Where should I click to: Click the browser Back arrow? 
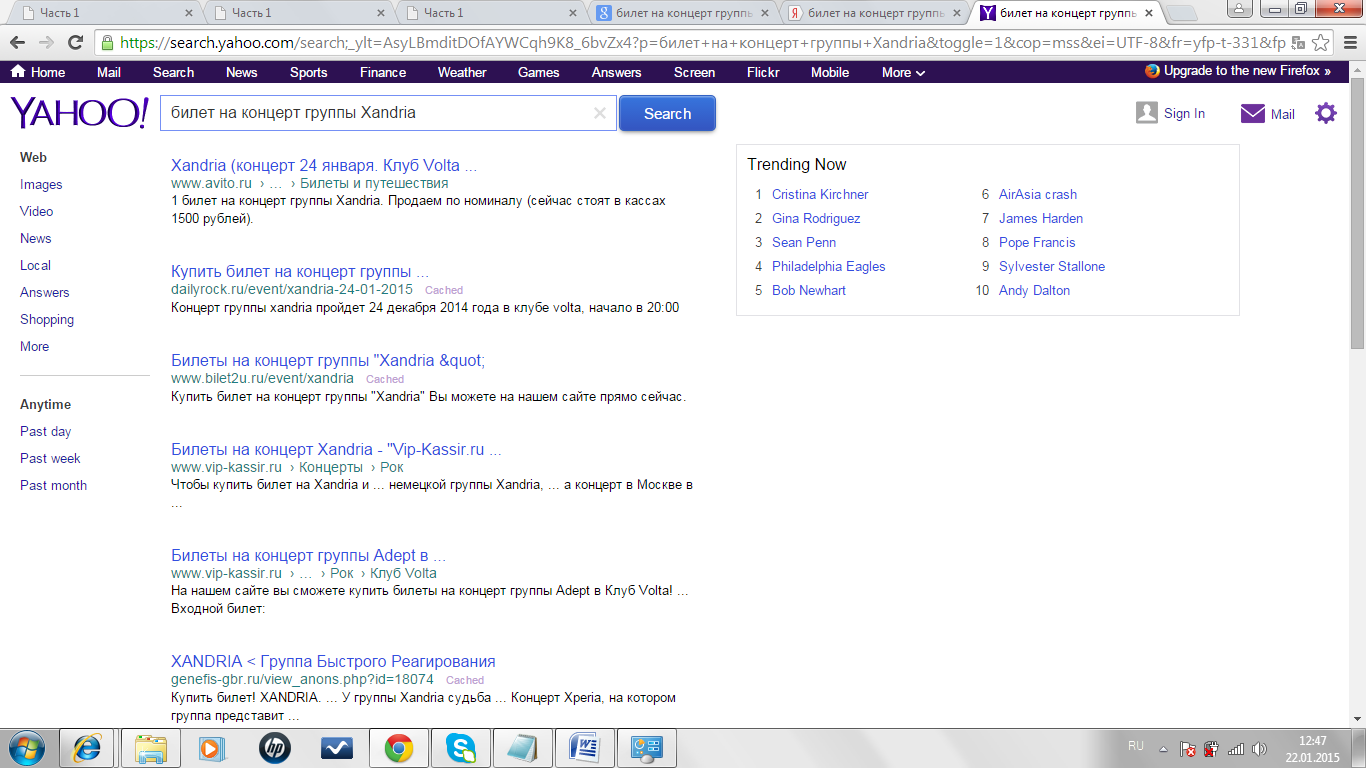pos(18,43)
